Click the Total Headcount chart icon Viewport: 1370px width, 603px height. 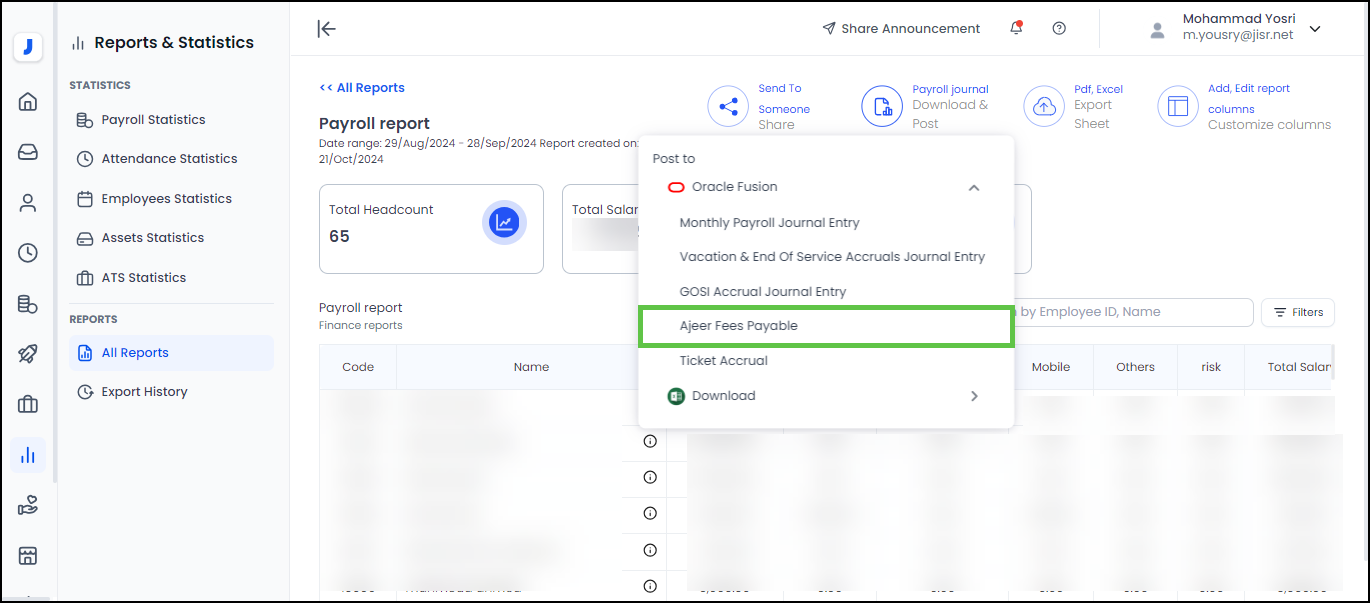[504, 223]
